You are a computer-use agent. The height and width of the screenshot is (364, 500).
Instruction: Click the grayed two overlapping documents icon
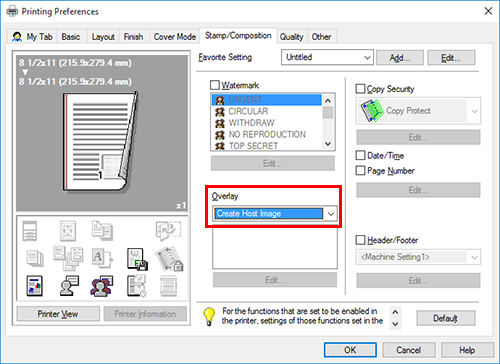[102, 230]
